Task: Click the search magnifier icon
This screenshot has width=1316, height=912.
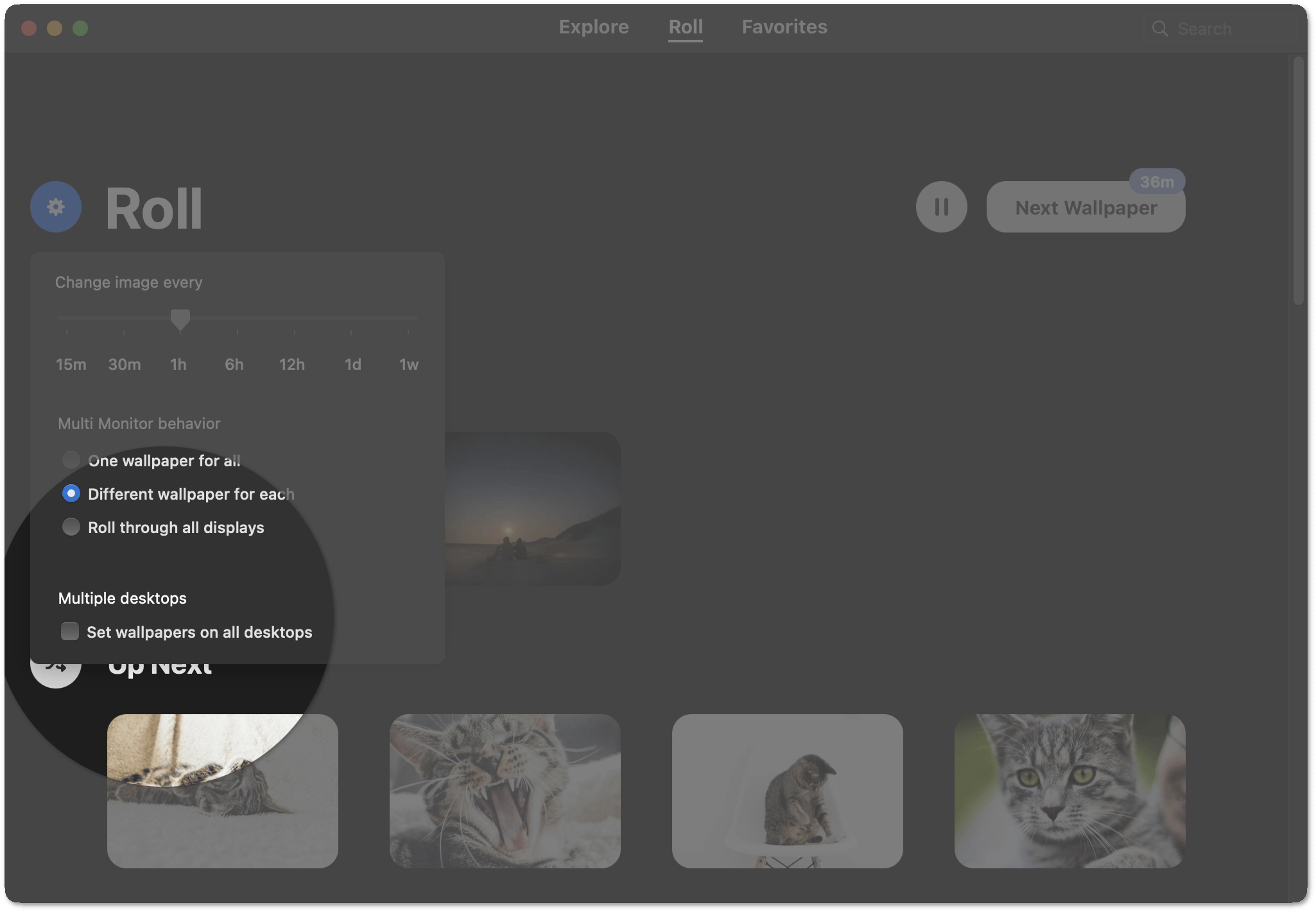Action: [x=1159, y=29]
